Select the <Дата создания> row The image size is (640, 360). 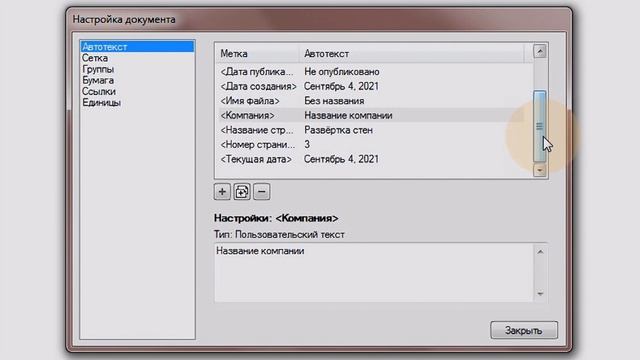point(371,86)
